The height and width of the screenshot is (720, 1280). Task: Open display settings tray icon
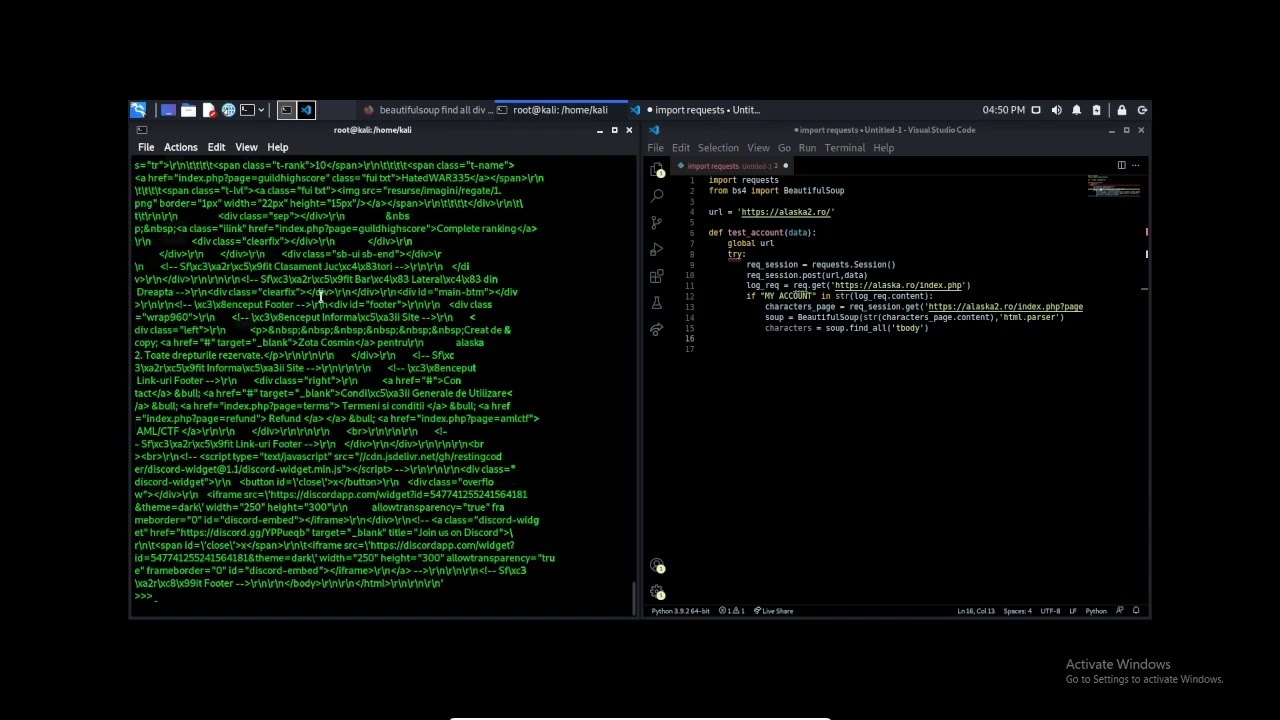point(1036,110)
